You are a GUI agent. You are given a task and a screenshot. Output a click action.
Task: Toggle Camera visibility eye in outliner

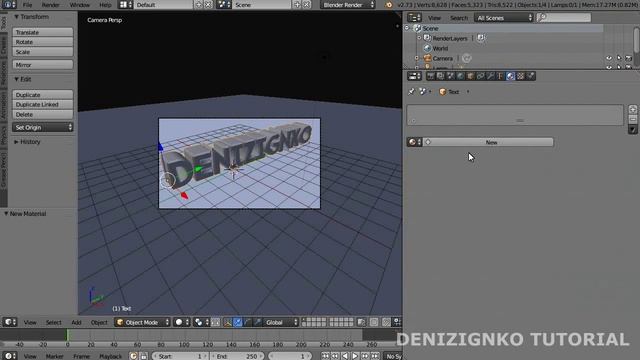[609, 58]
